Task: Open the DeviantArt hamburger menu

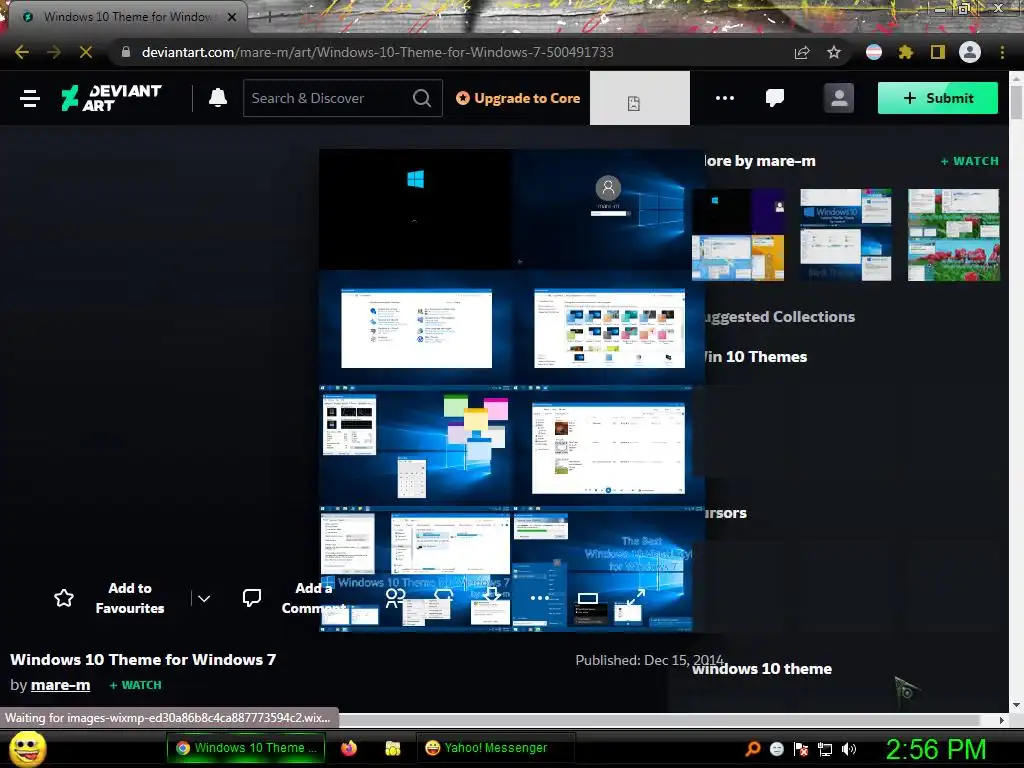Action: click(x=30, y=99)
